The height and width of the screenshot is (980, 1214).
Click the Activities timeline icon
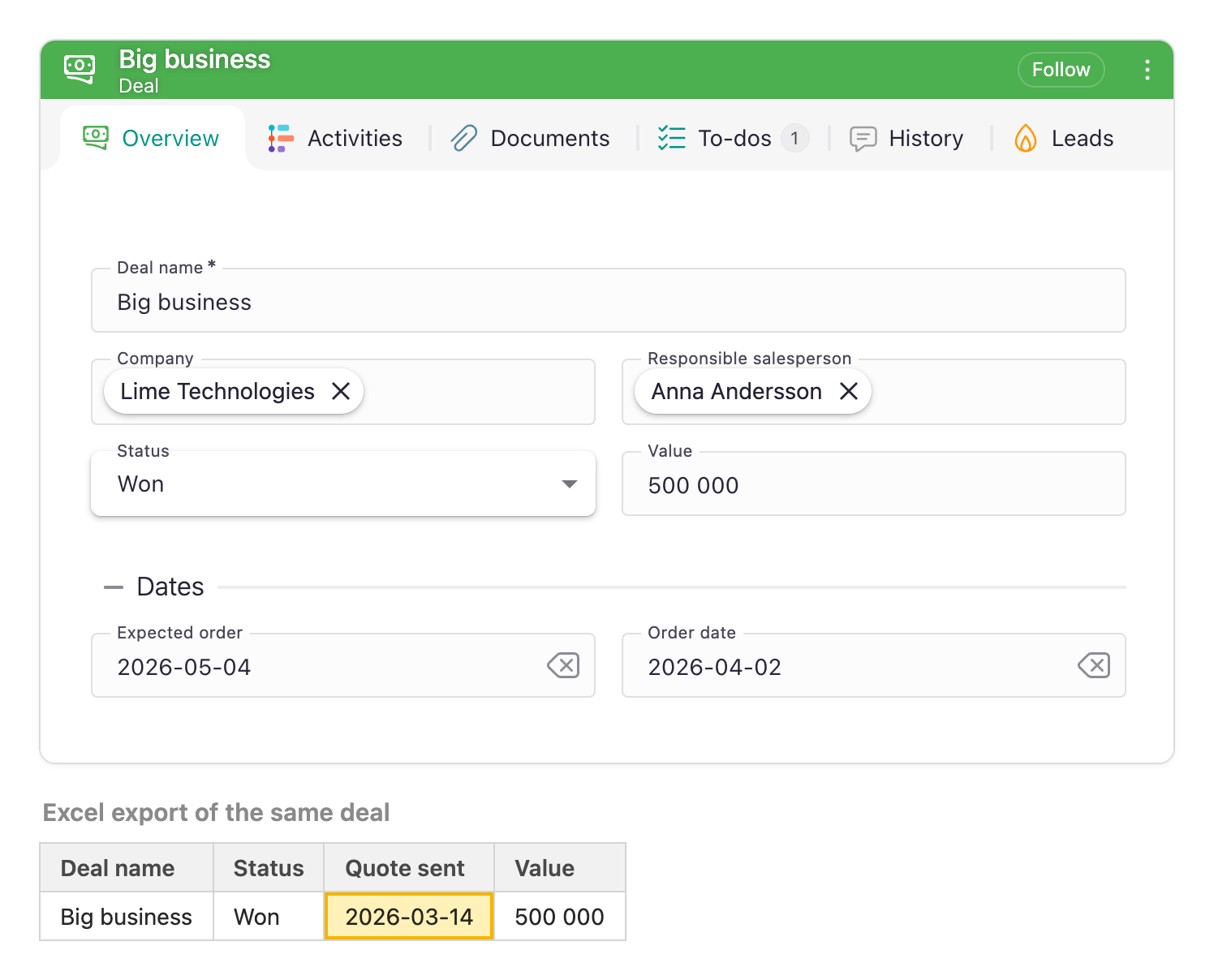[281, 139]
